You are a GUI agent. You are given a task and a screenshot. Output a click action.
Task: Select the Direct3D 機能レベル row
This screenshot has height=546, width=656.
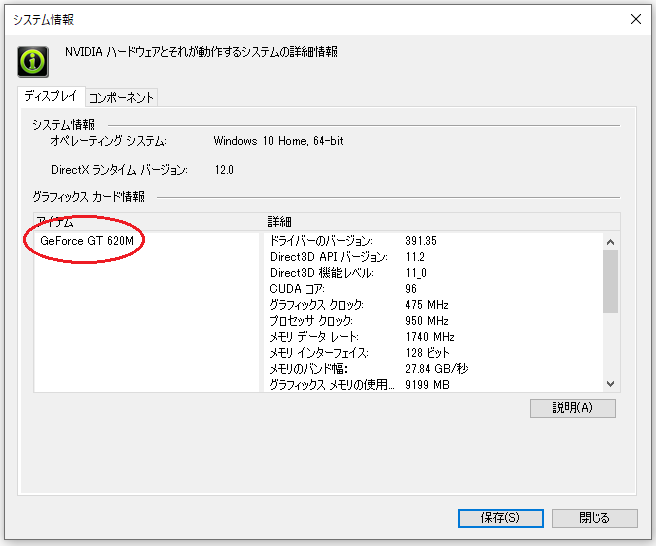point(433,273)
